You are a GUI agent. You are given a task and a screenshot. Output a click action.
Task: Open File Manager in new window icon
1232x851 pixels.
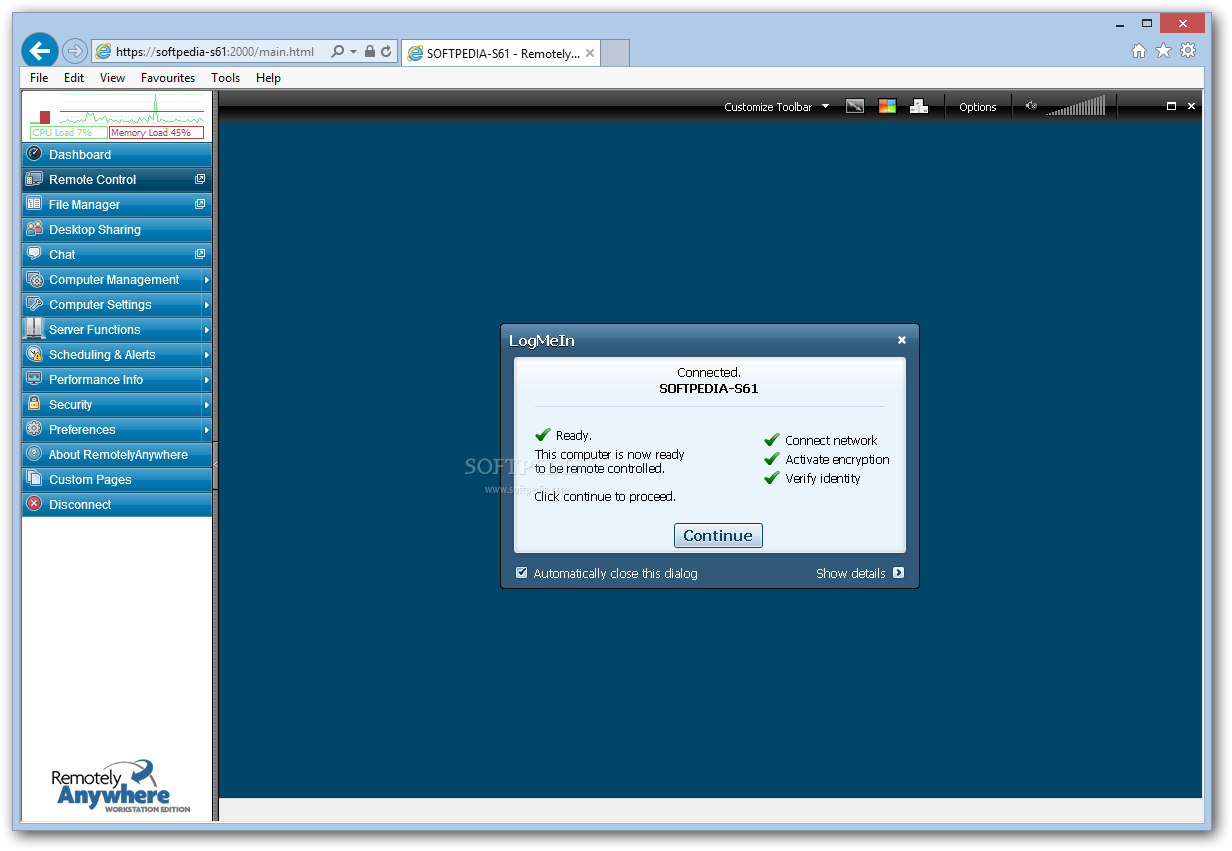tap(200, 204)
